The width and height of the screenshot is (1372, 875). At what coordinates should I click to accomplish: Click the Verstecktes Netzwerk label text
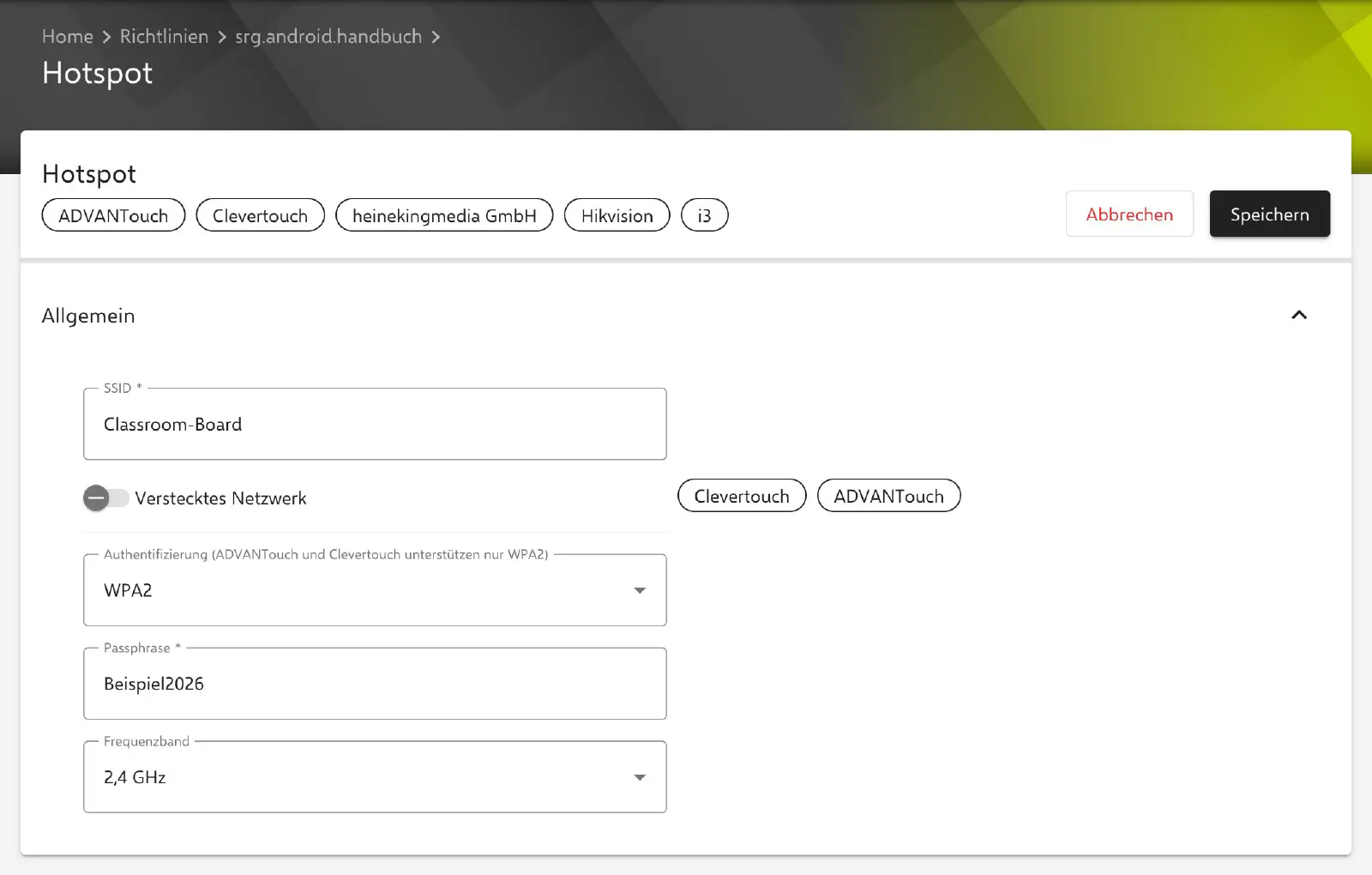(220, 498)
